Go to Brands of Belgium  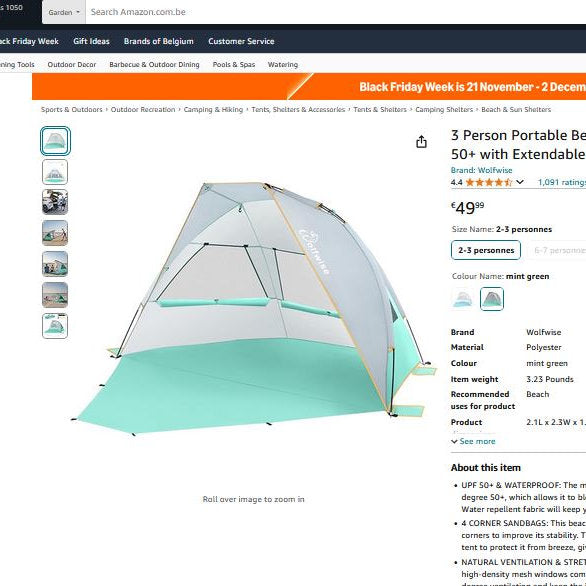click(159, 41)
